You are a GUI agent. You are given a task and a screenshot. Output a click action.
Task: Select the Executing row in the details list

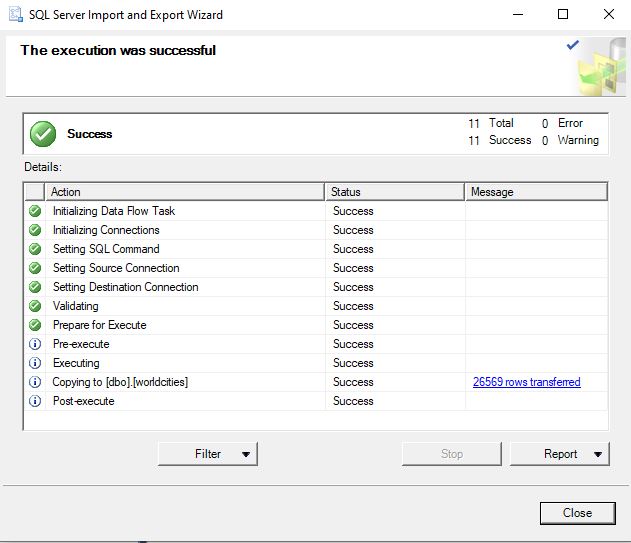click(x=76, y=363)
